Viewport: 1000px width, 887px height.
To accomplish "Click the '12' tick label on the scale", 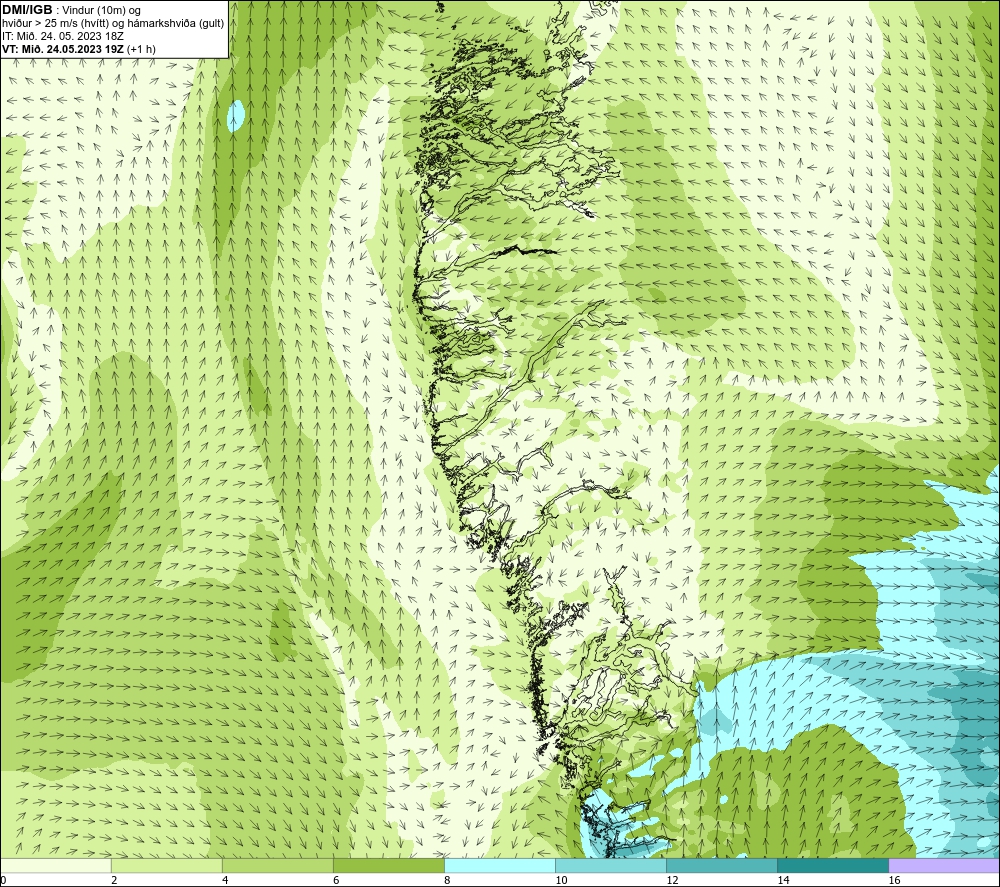I will (x=672, y=881).
